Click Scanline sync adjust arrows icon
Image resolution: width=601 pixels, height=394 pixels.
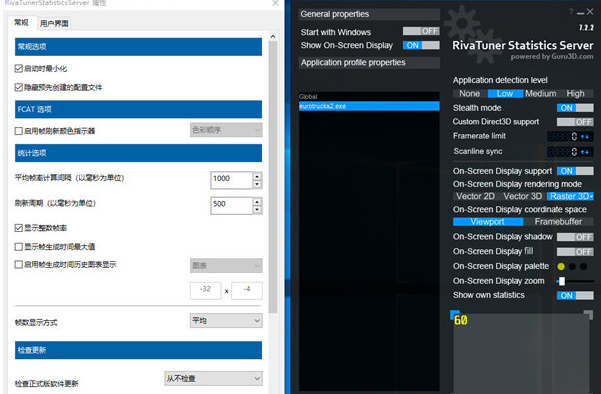pos(585,152)
